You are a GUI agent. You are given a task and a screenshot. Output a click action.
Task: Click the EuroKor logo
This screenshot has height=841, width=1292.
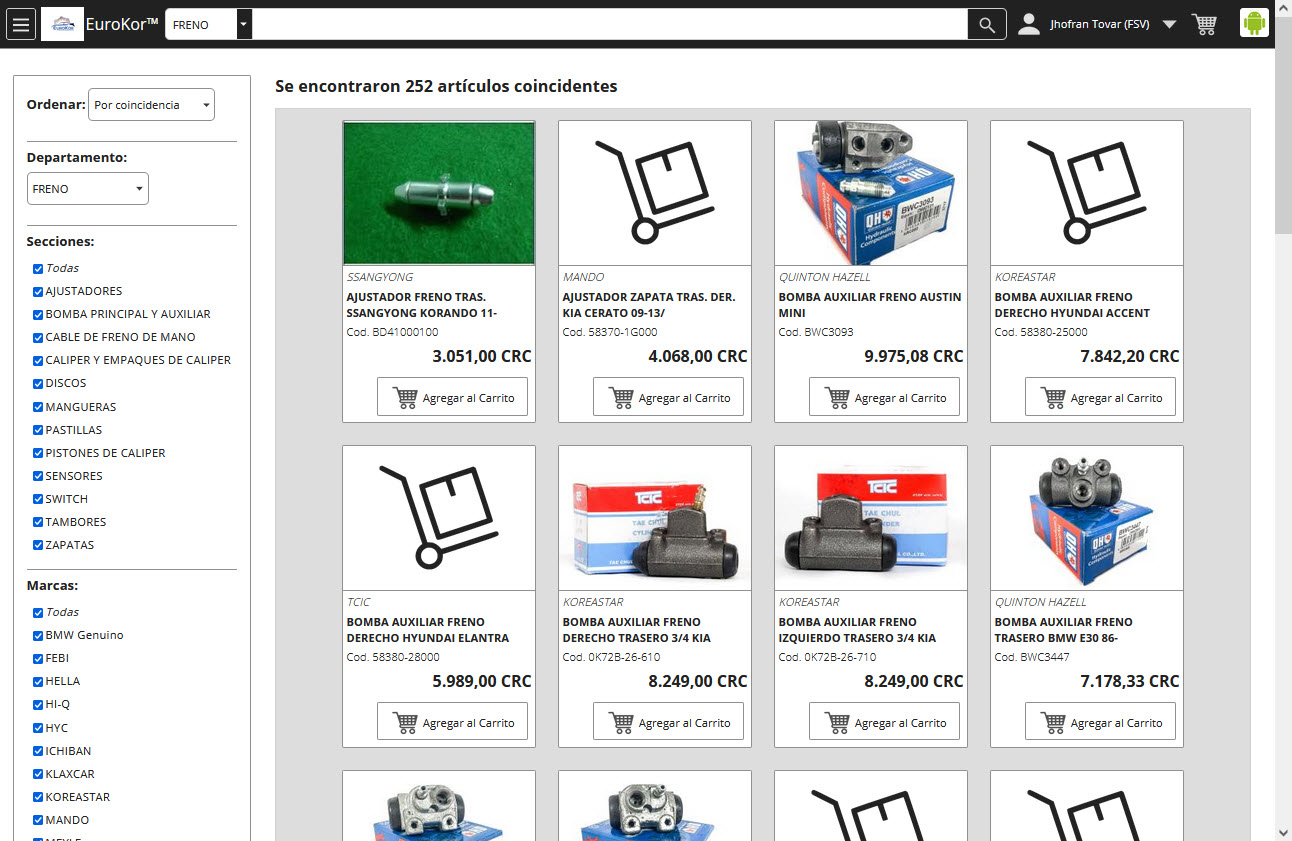point(62,24)
